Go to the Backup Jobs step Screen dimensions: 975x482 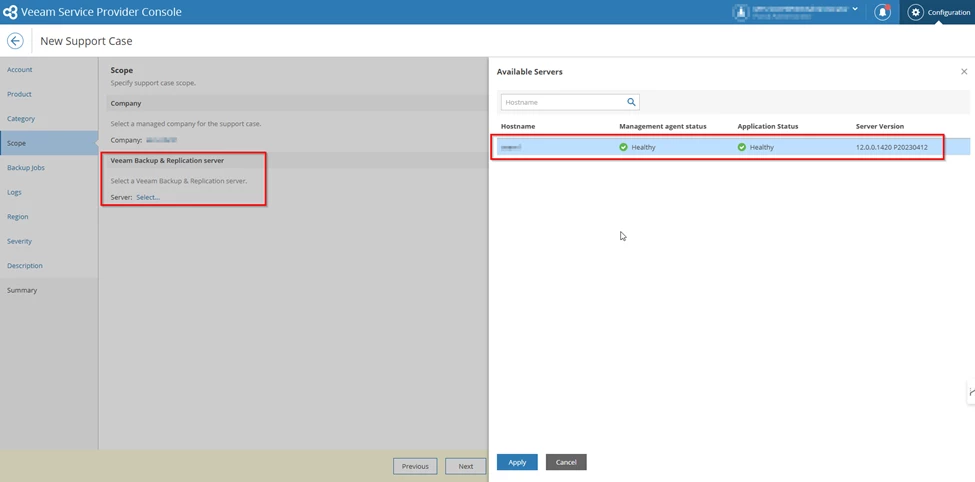click(25, 167)
